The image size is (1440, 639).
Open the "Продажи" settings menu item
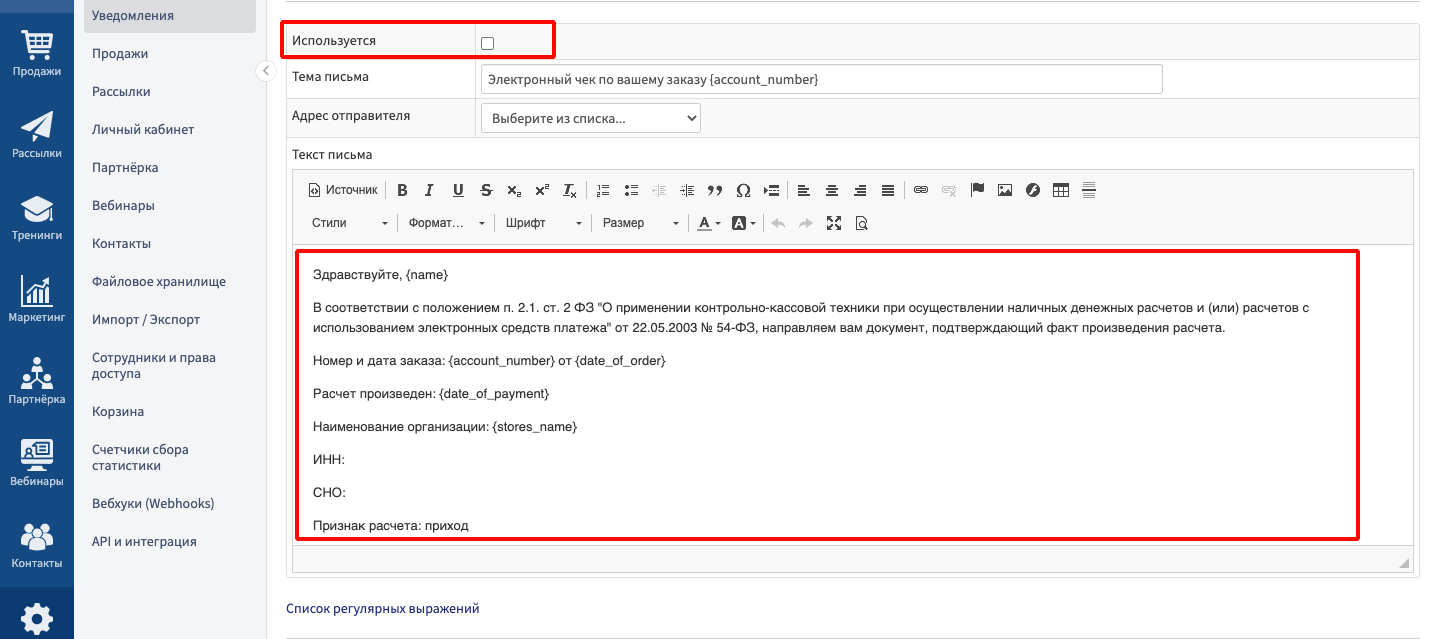(x=120, y=53)
